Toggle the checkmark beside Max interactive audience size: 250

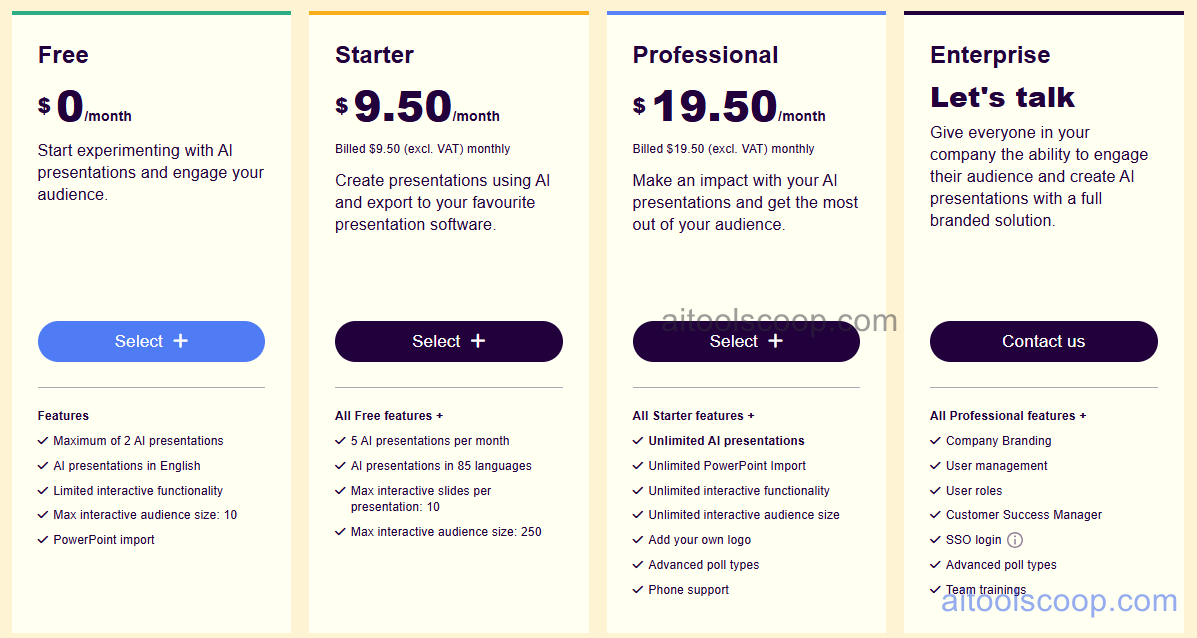(x=340, y=531)
